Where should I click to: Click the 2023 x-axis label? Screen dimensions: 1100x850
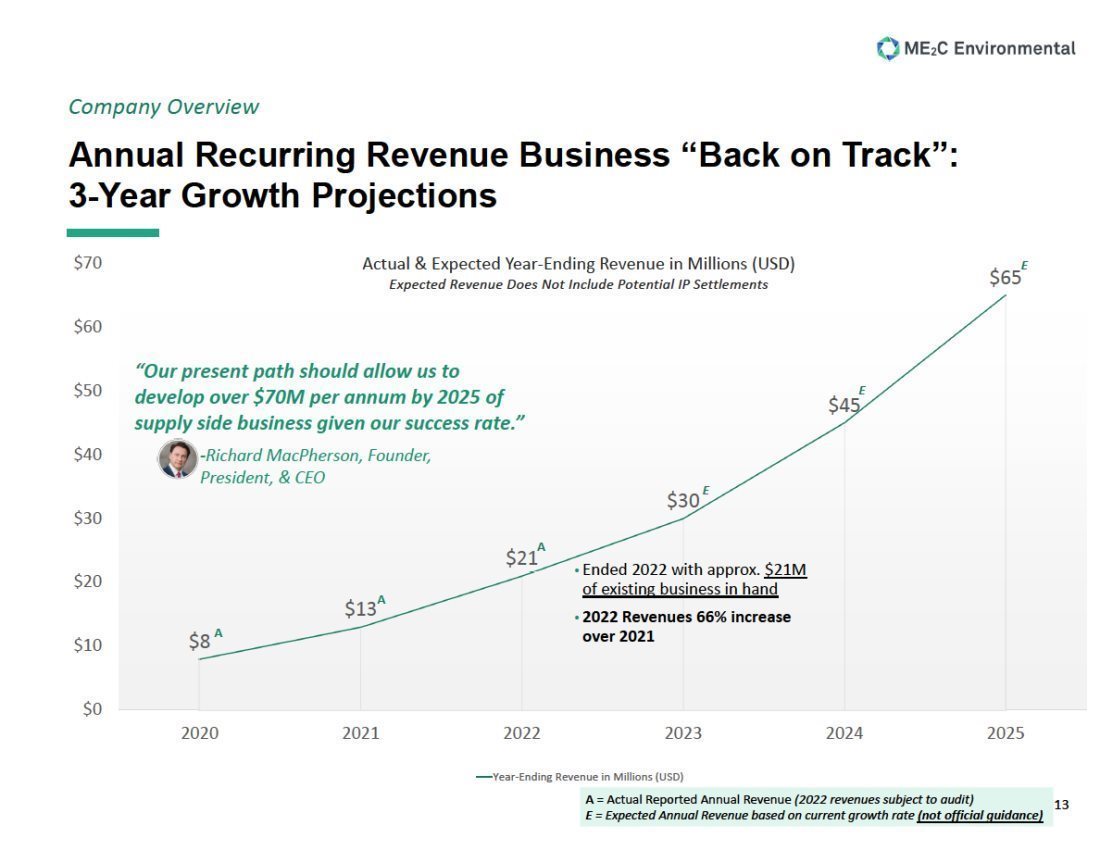[x=683, y=733]
